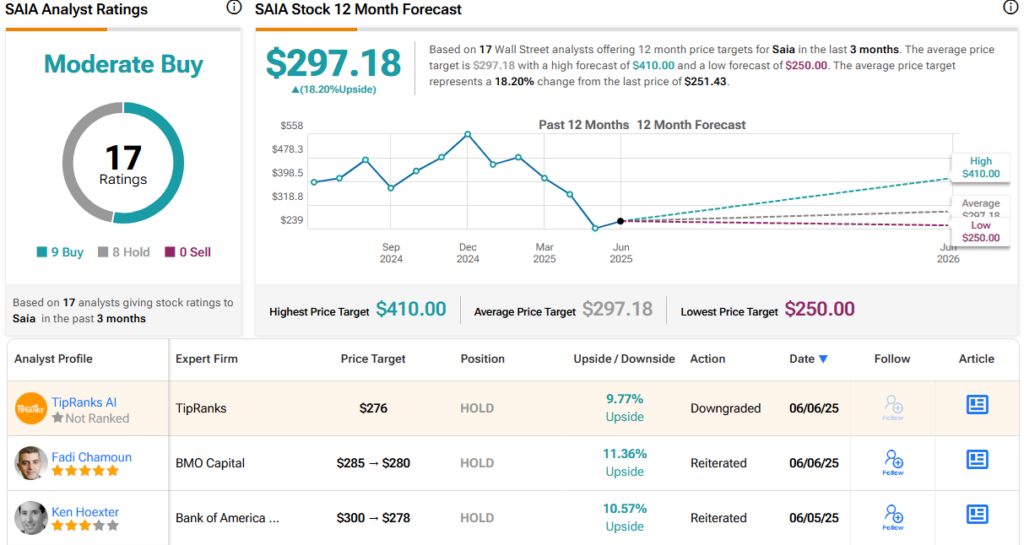Open the info icon beside SAIA Analyst Ratings
Image resolution: width=1024 pixels, height=545 pixels.
click(x=234, y=8)
